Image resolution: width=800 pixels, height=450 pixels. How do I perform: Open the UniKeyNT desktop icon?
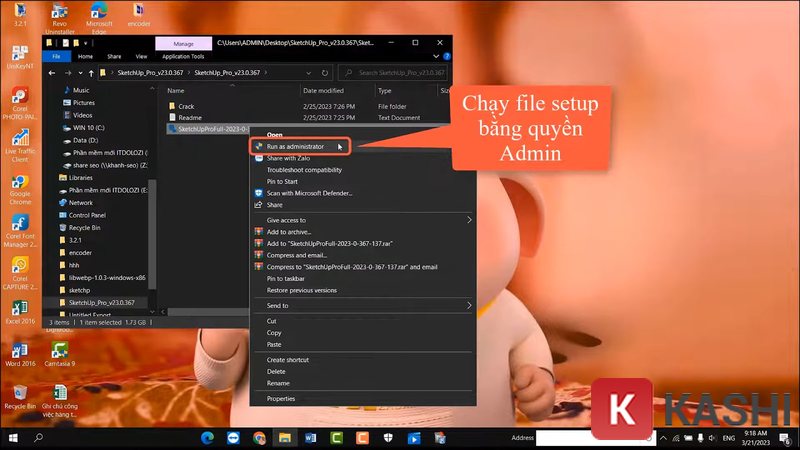20,57
